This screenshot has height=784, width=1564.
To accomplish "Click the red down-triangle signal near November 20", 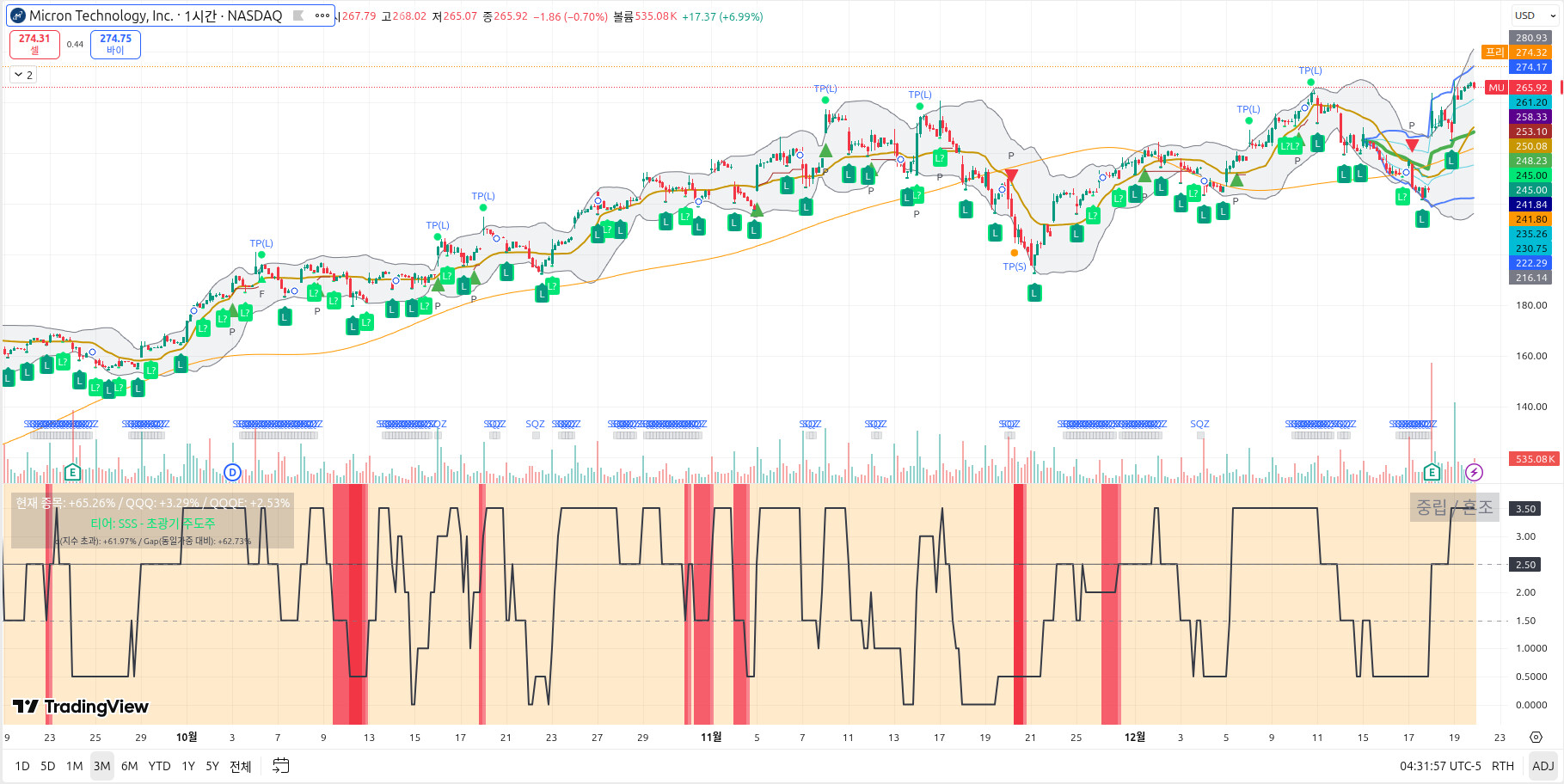I will tap(1011, 175).
